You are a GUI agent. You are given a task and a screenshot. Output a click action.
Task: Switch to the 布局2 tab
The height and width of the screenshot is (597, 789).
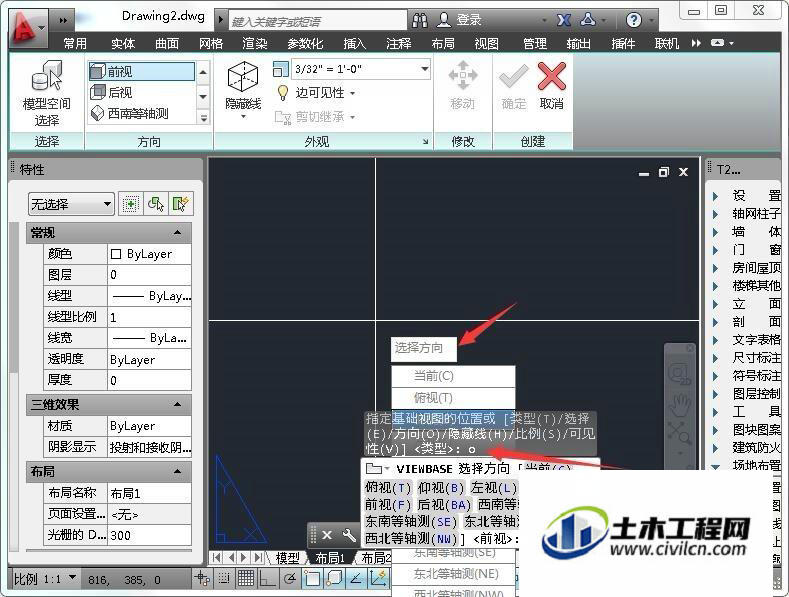click(x=376, y=558)
